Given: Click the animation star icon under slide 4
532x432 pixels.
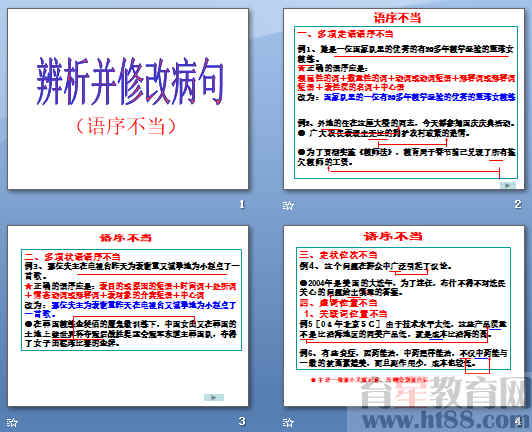Looking at the screenshot, I should coord(288,422).
